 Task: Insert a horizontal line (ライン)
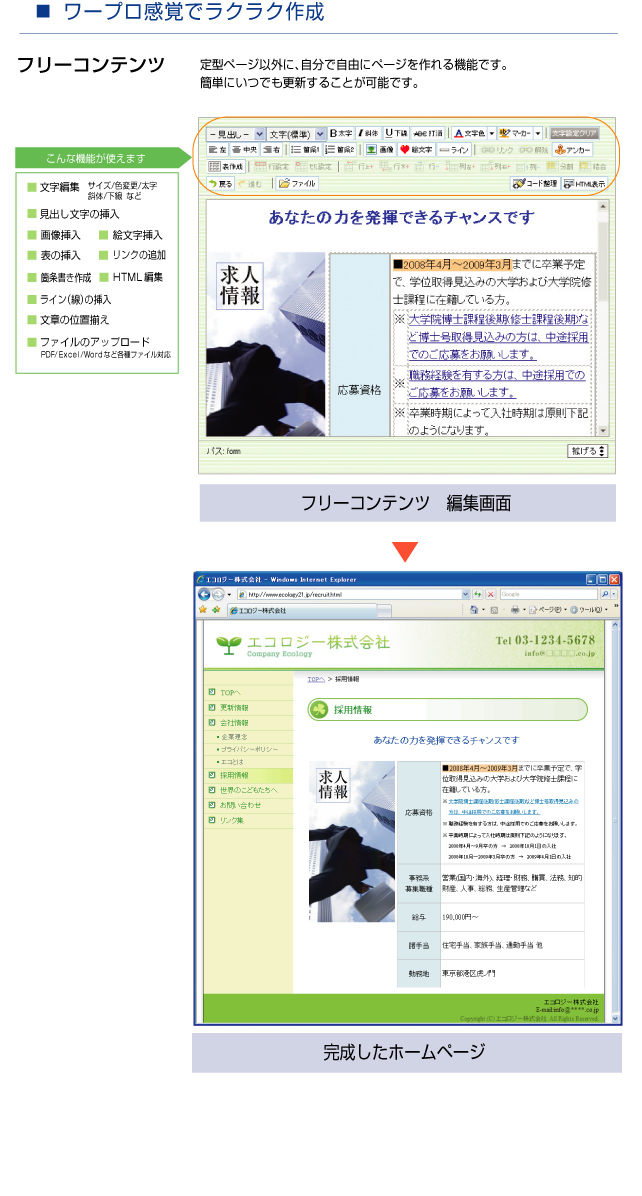[454, 150]
